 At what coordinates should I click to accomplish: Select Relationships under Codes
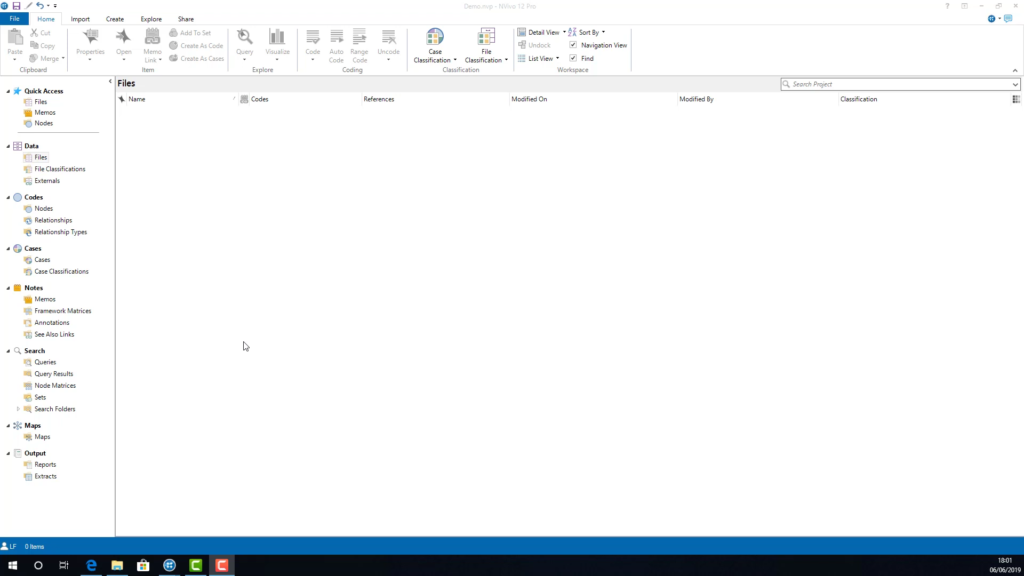coord(53,221)
